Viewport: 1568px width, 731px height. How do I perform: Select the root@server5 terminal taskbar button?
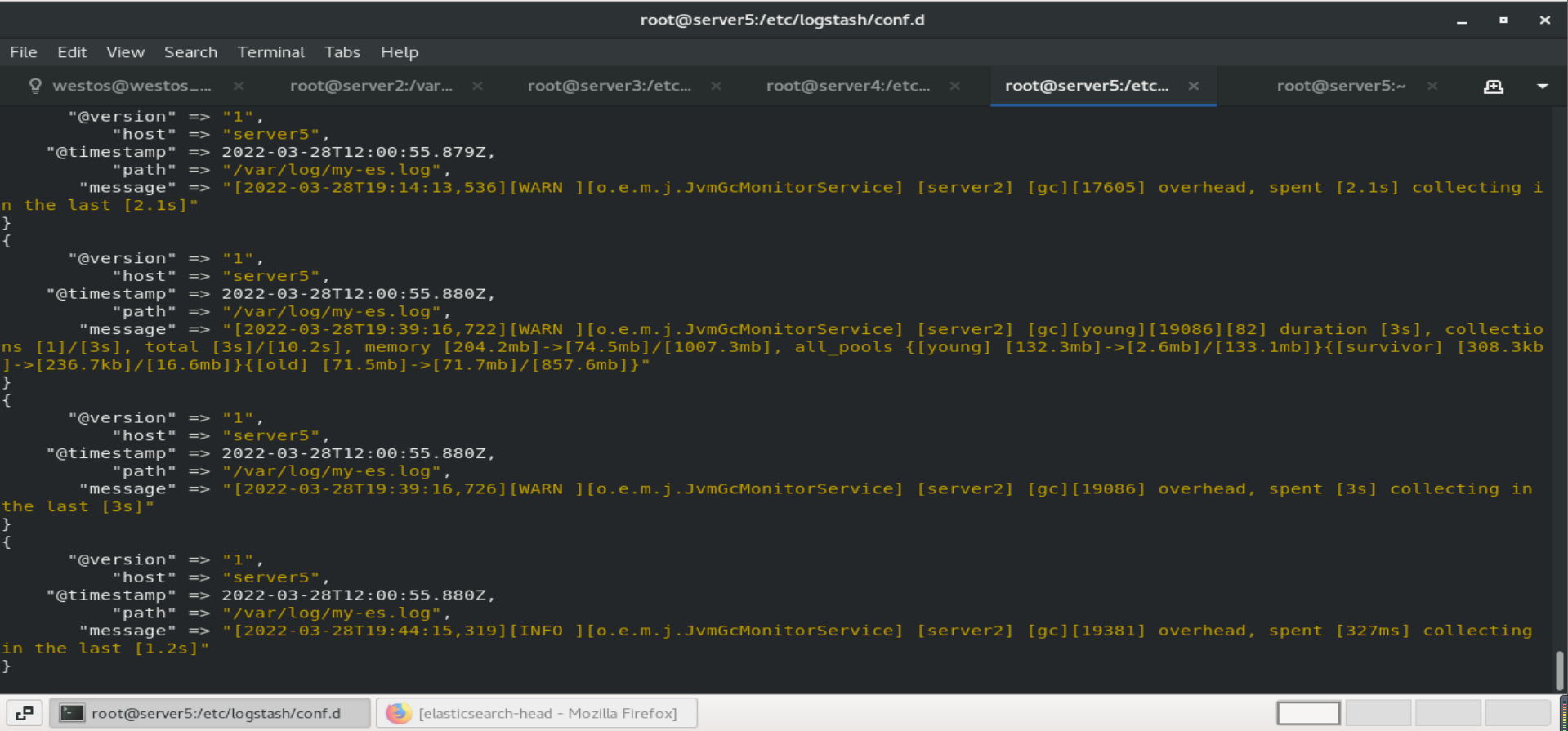pos(210,713)
